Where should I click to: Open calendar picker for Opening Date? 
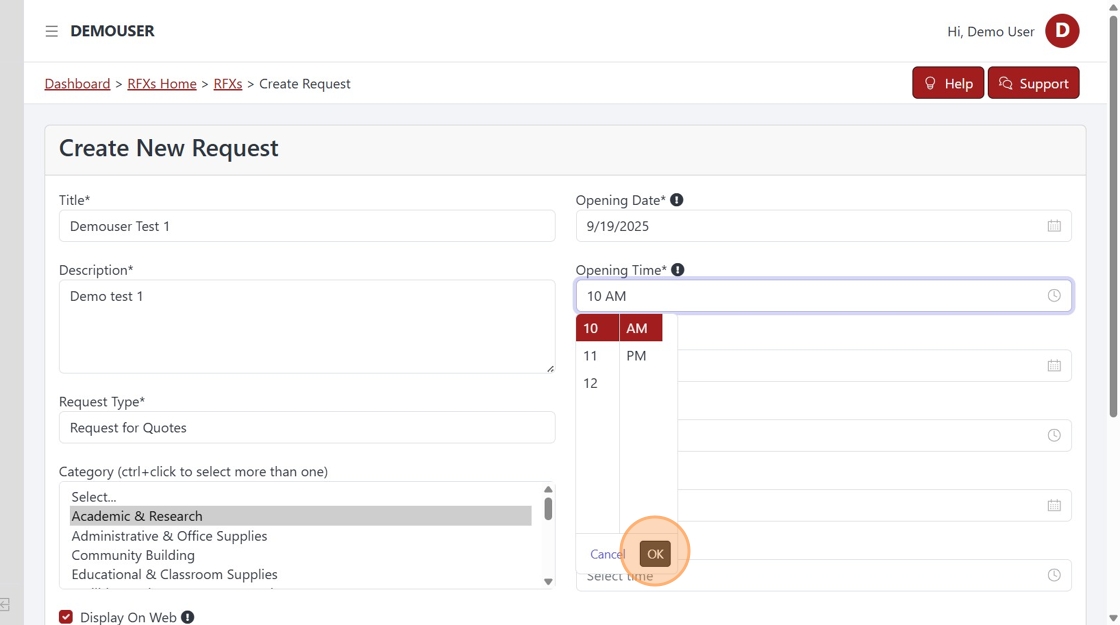point(1054,226)
